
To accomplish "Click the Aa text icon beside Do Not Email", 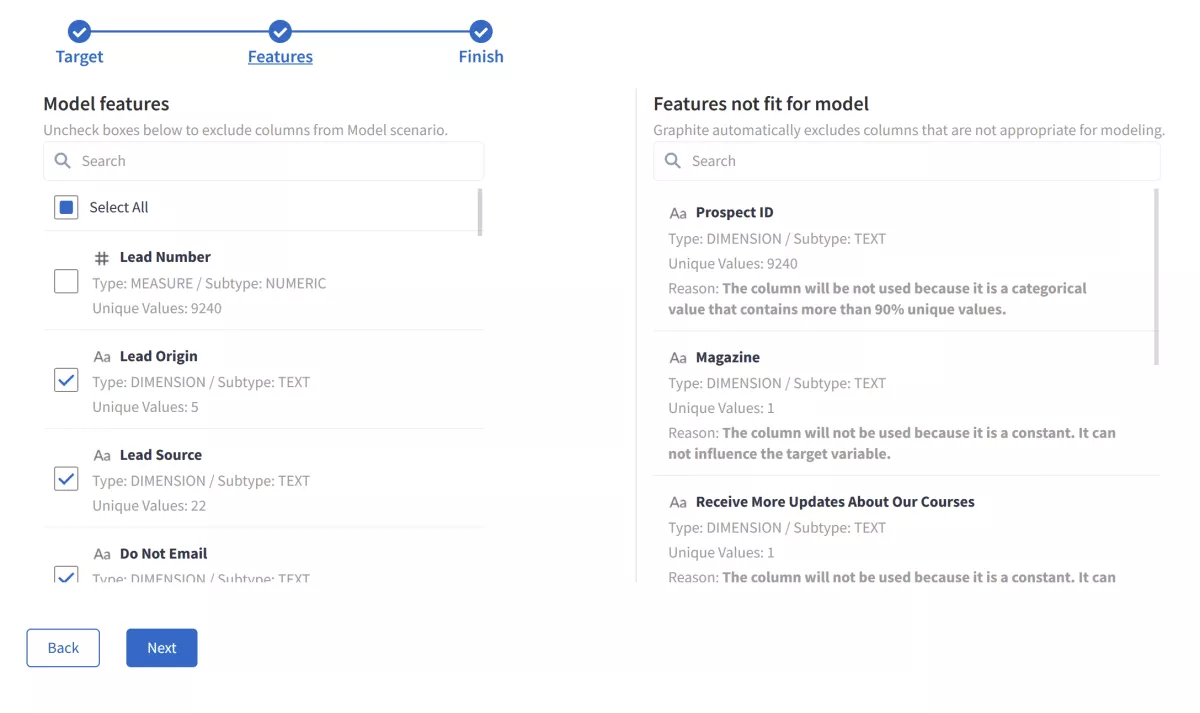I will [x=101, y=553].
